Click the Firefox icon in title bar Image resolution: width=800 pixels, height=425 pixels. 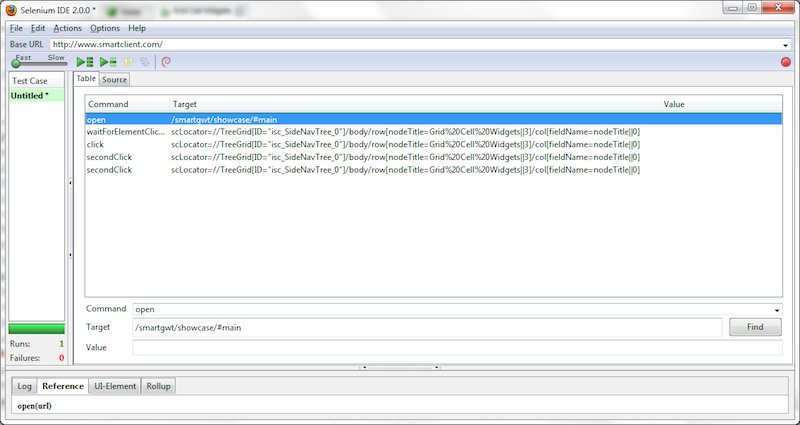click(10, 9)
